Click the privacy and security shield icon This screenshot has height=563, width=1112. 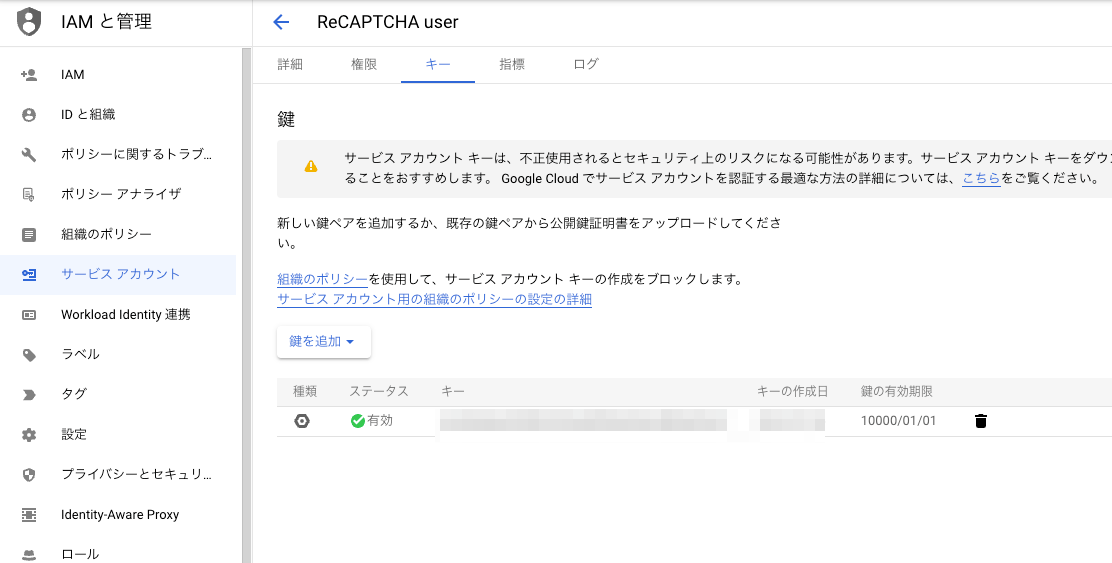[x=29, y=474]
